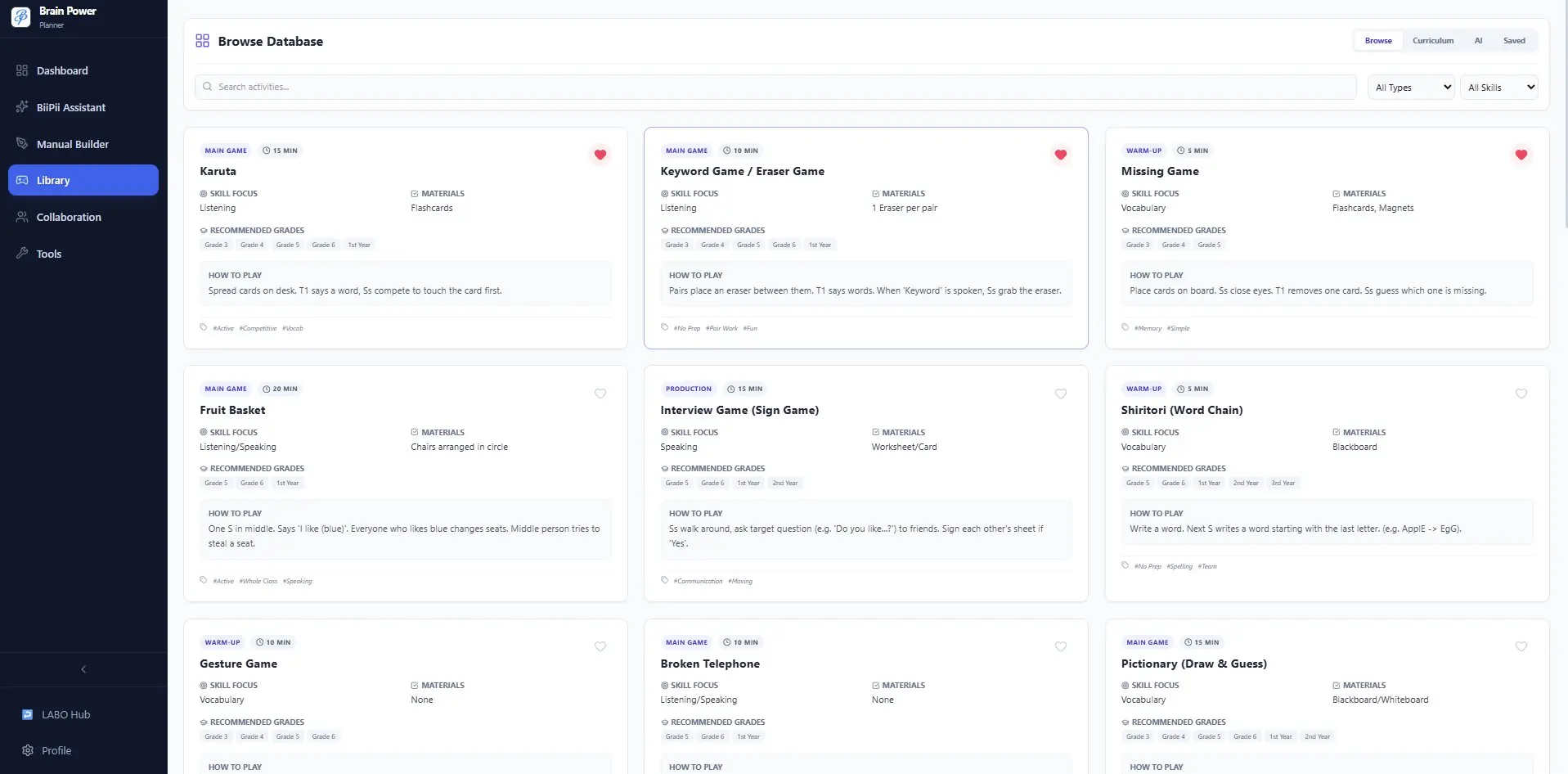
Task: Click Fruit Basket tag icon
Action: [x=204, y=580]
